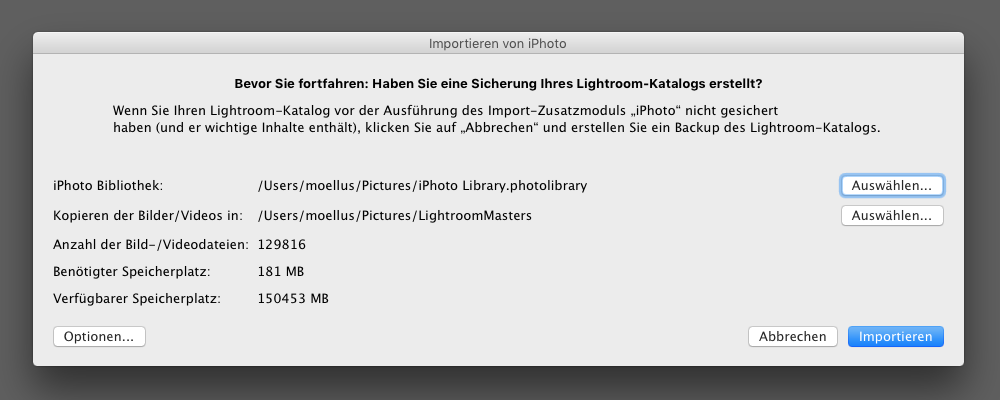1000x400 pixels.
Task: Click the 'Kopieren der Bilder/Videos in:' label
Action: click(x=149, y=216)
